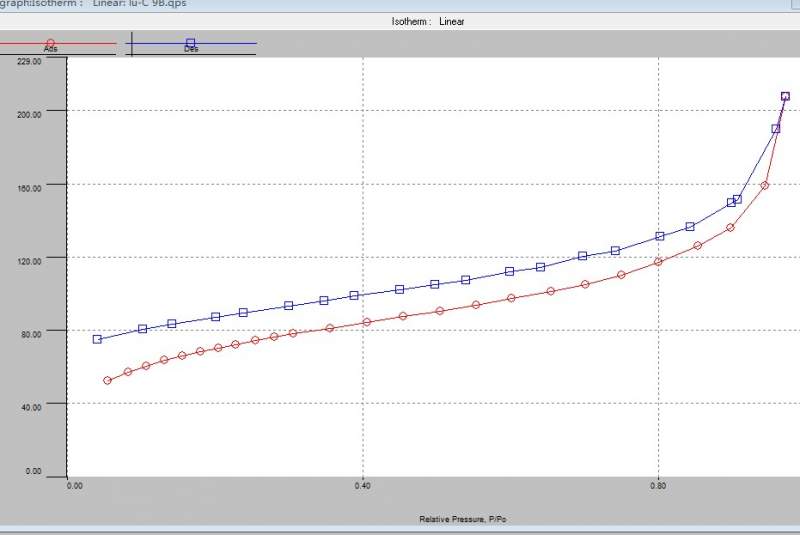Screen dimensions: 800x535
Task: Click the 120.00 y-axis label
Action: [x=29, y=262]
